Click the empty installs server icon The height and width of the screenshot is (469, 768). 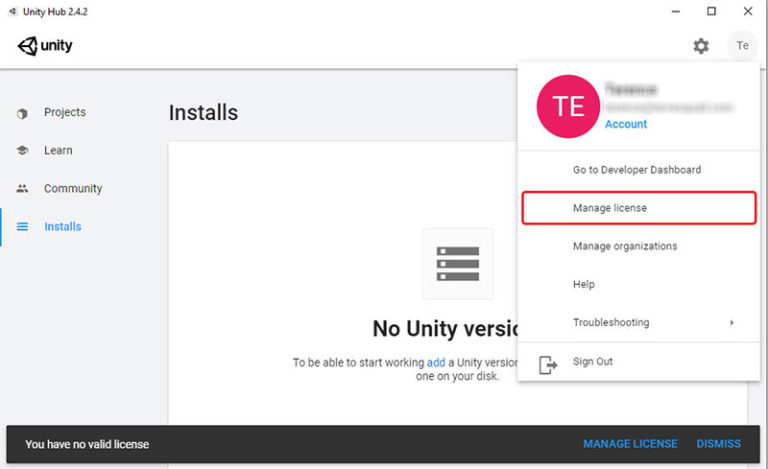point(458,264)
